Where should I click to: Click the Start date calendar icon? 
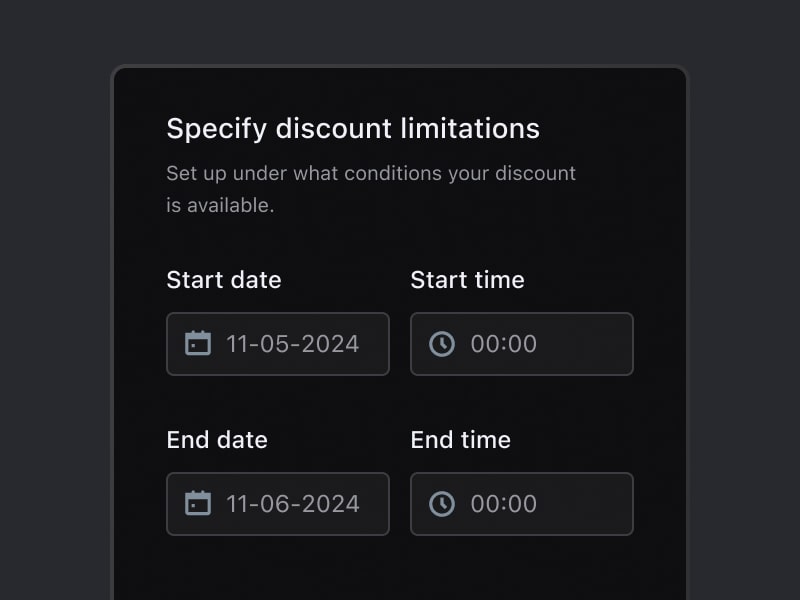tap(198, 344)
